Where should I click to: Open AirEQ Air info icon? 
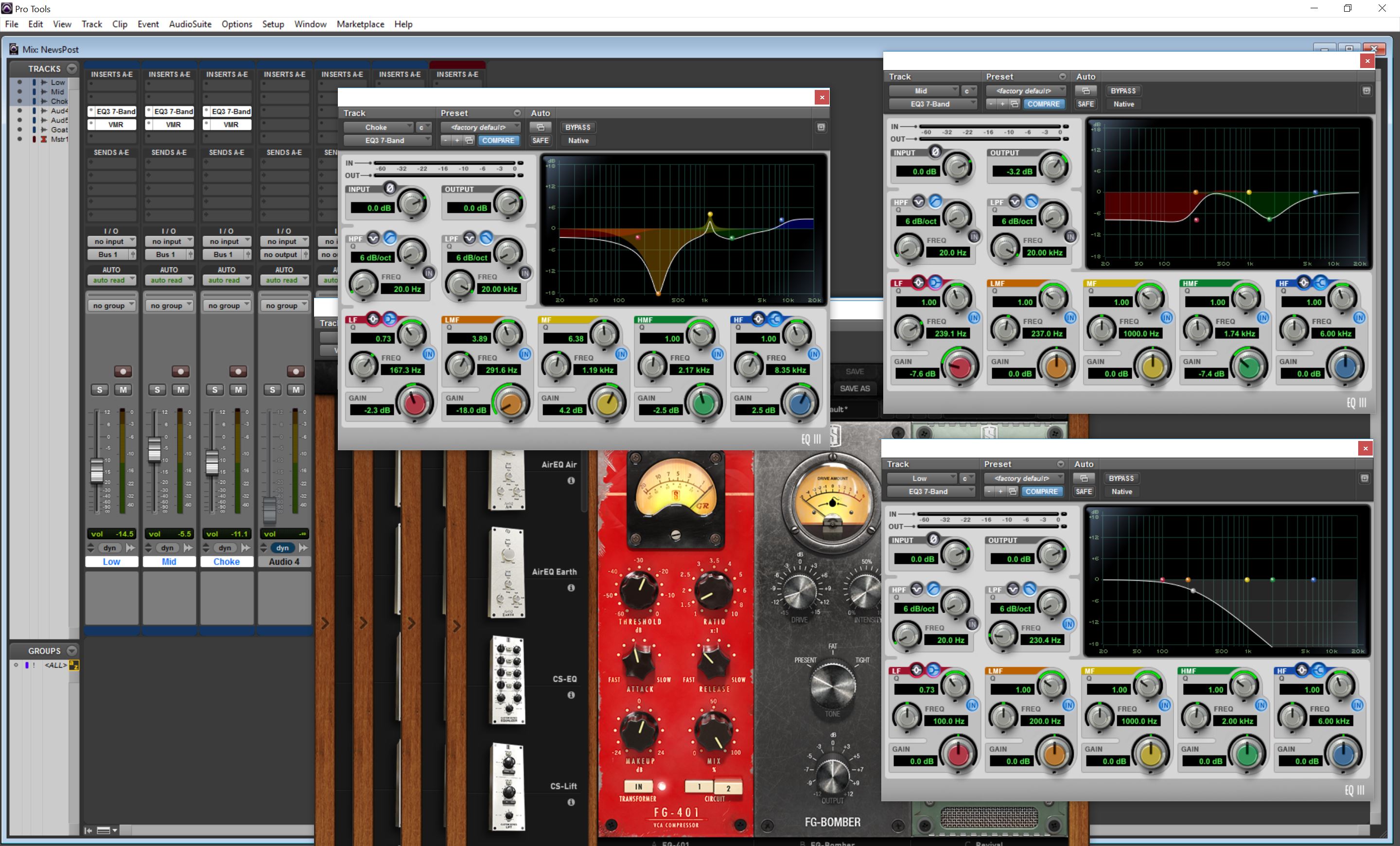(571, 481)
